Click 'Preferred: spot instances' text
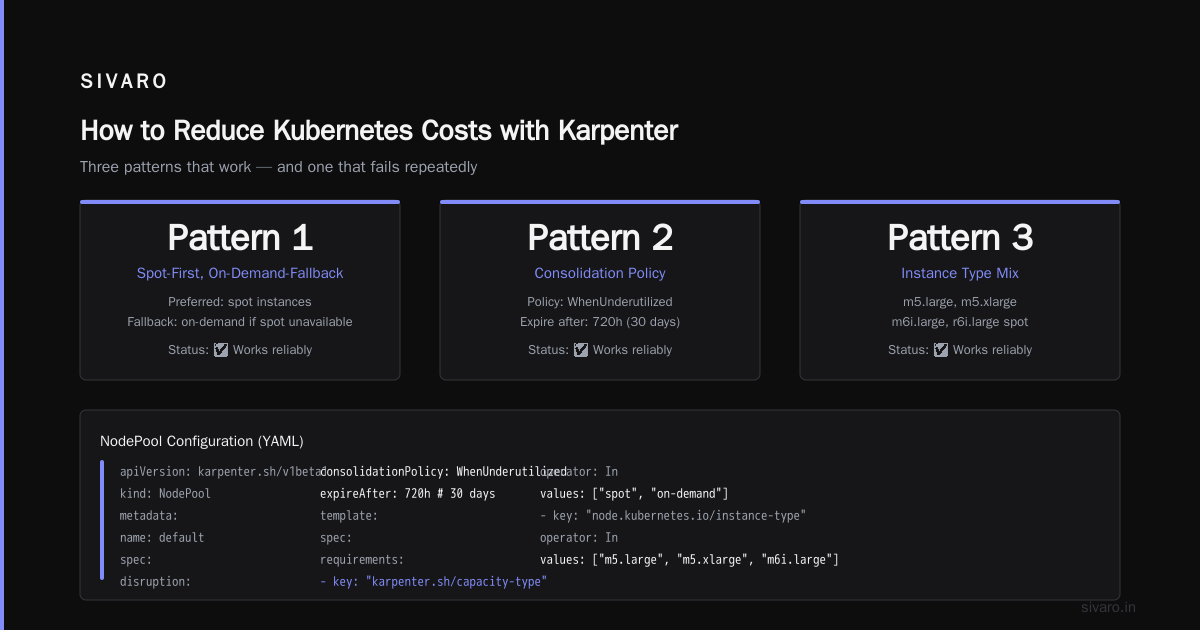This screenshot has height=630, width=1200. coord(240,302)
